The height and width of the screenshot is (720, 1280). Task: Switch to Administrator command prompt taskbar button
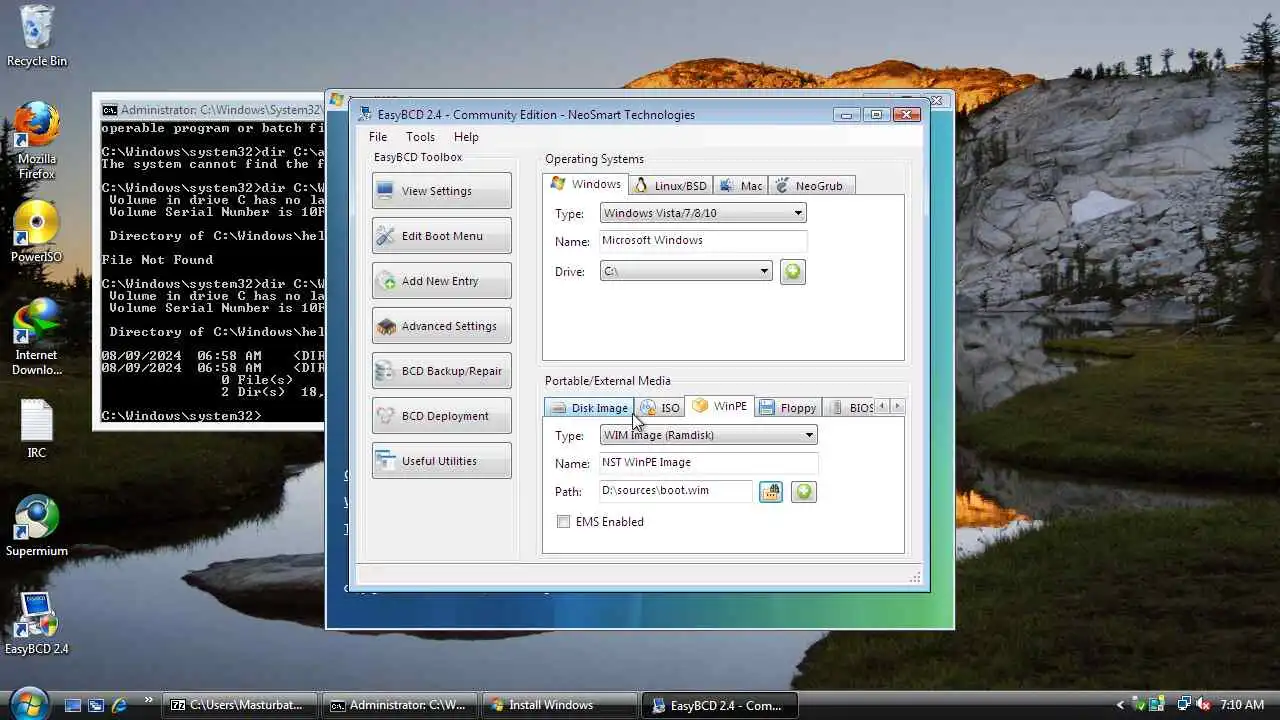tap(401, 705)
